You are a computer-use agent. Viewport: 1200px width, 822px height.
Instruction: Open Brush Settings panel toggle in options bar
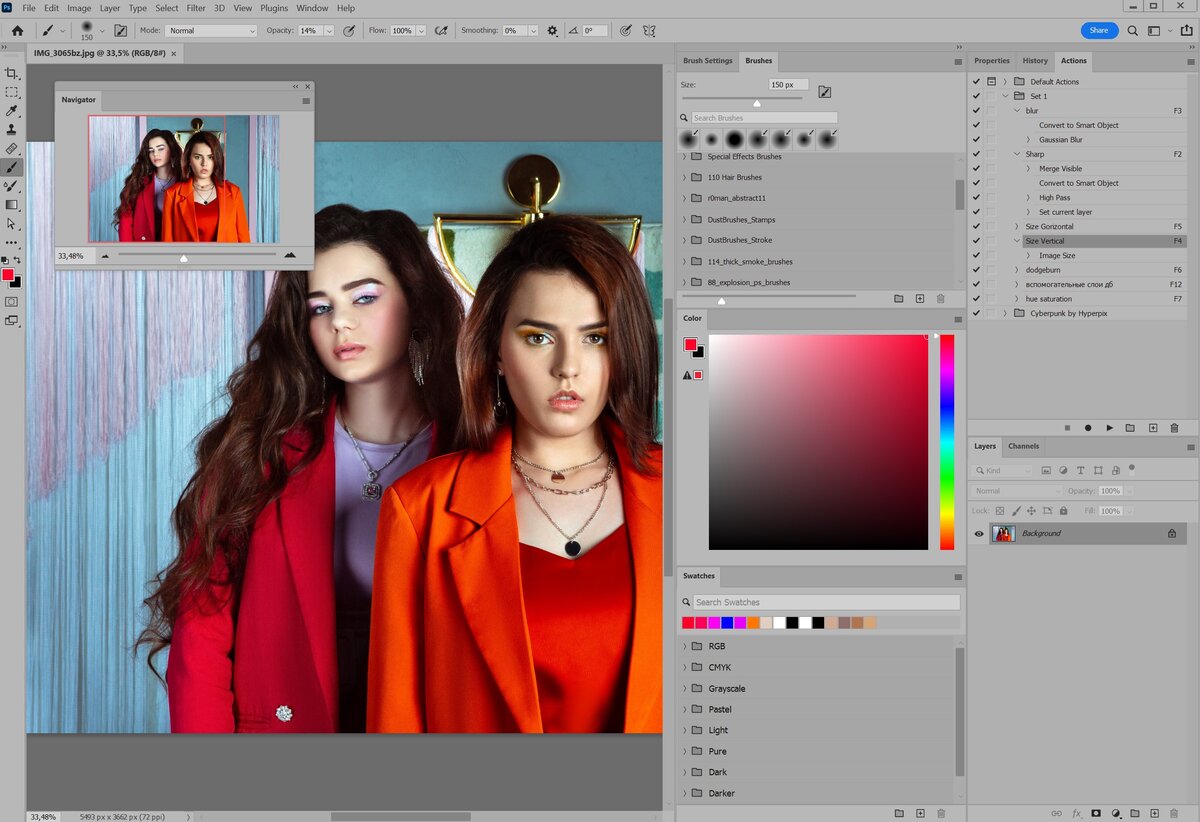121,31
